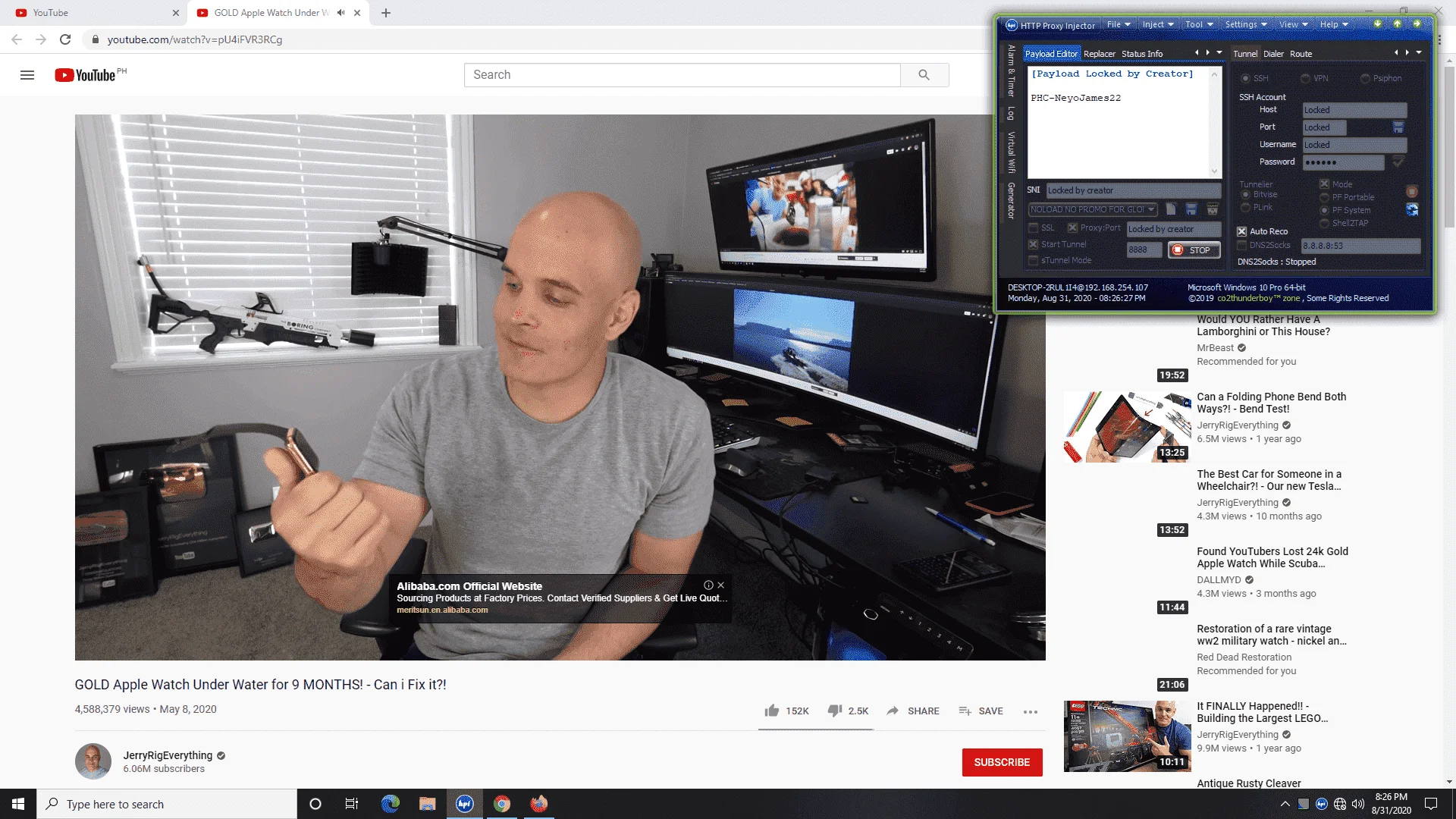Click the new file icon next to the config dropdown

click(x=1171, y=209)
